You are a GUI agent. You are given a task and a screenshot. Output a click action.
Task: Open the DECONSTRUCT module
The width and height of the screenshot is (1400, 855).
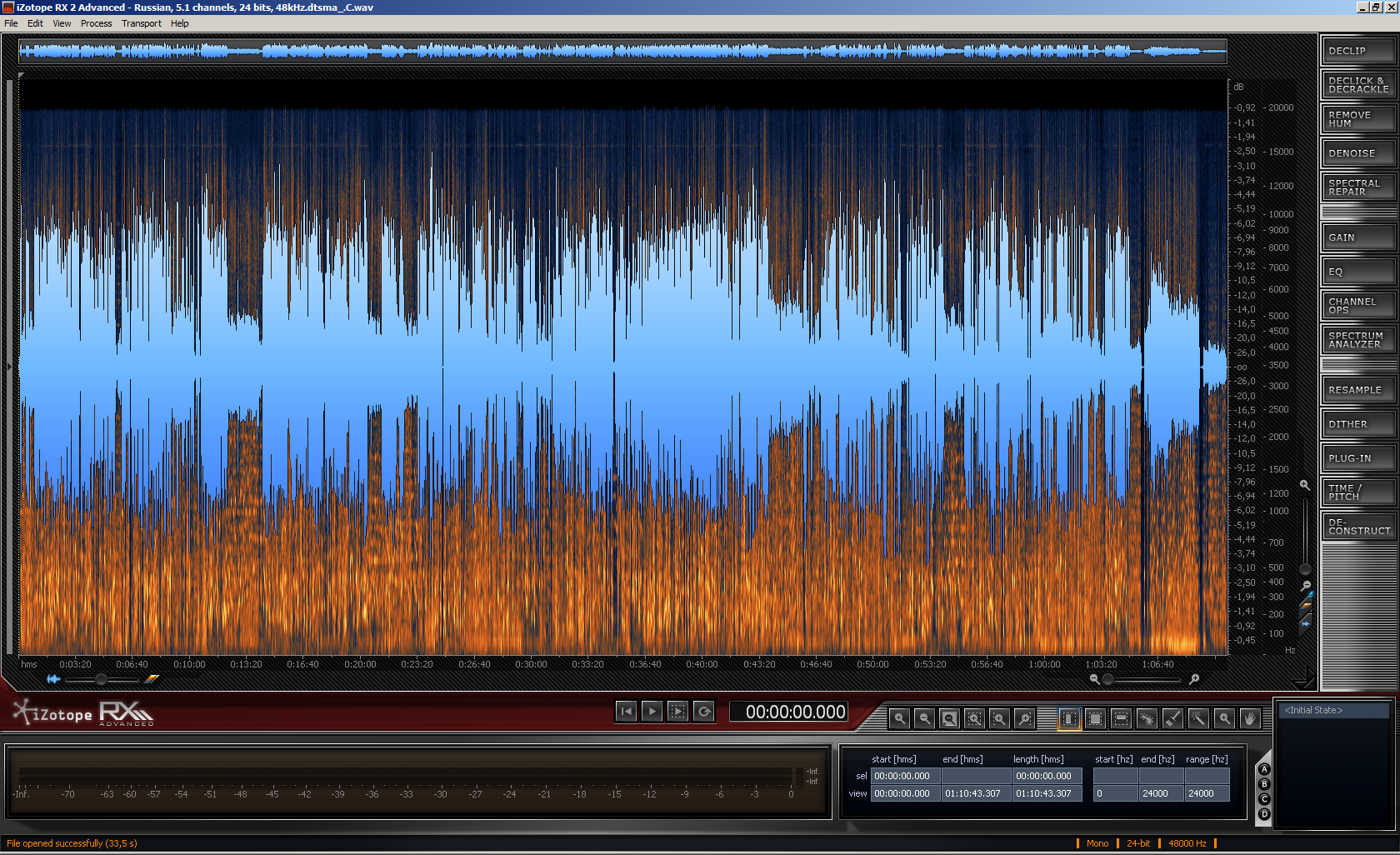pos(1358,527)
